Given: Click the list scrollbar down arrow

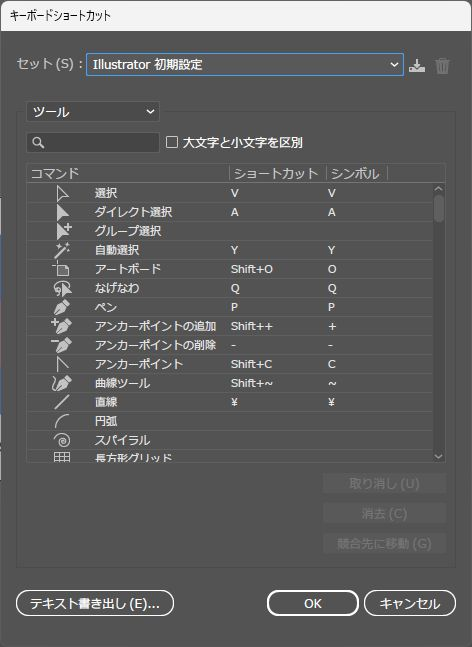Looking at the screenshot, I should coord(439,456).
